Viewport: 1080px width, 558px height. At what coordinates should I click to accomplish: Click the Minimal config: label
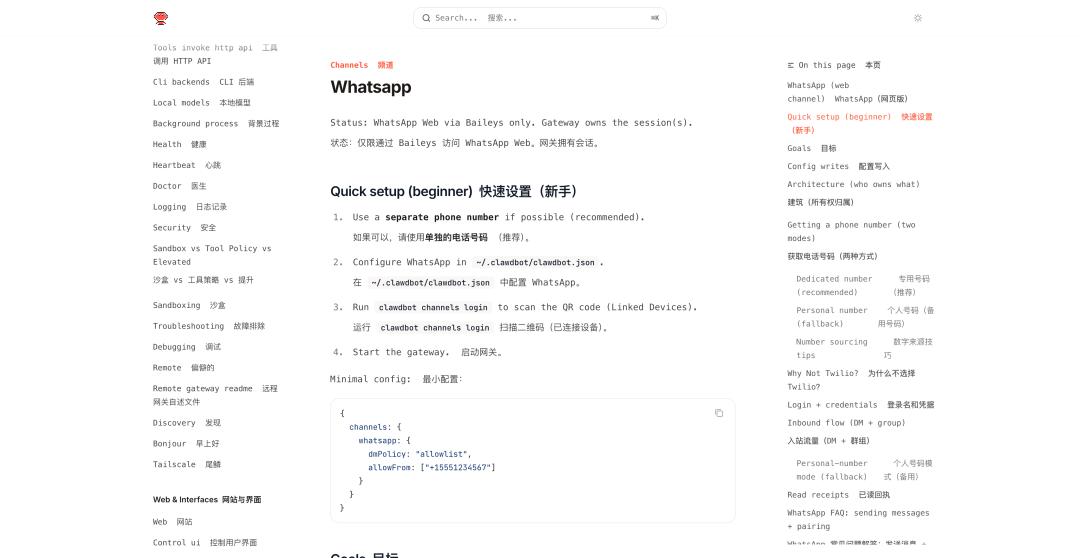pos(371,379)
